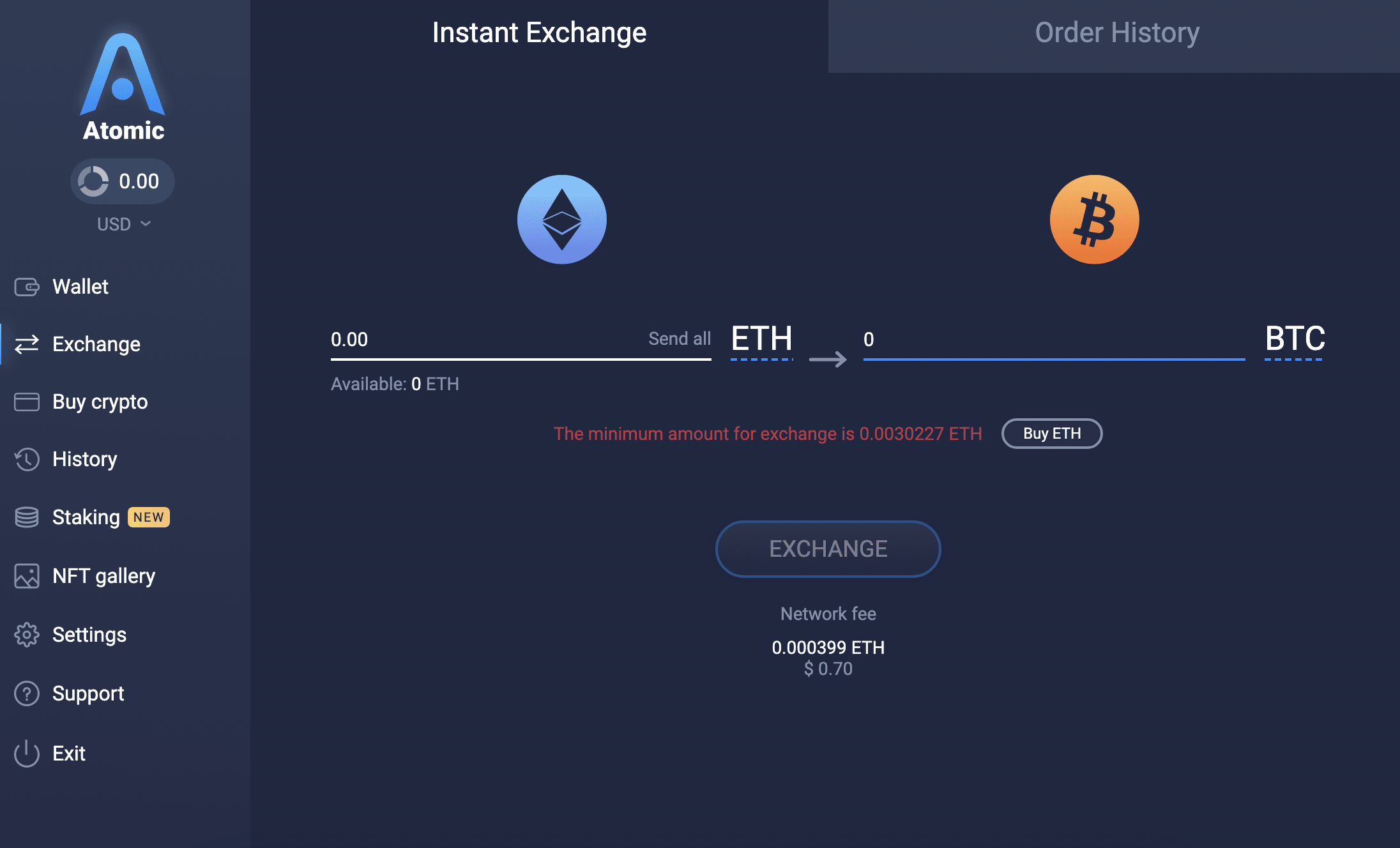Click the NFT gallery sidebar icon

[x=27, y=576]
